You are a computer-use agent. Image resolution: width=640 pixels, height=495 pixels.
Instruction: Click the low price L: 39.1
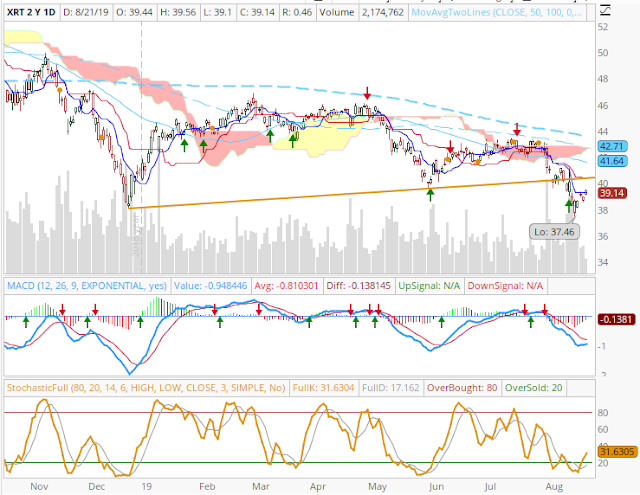click(217, 13)
